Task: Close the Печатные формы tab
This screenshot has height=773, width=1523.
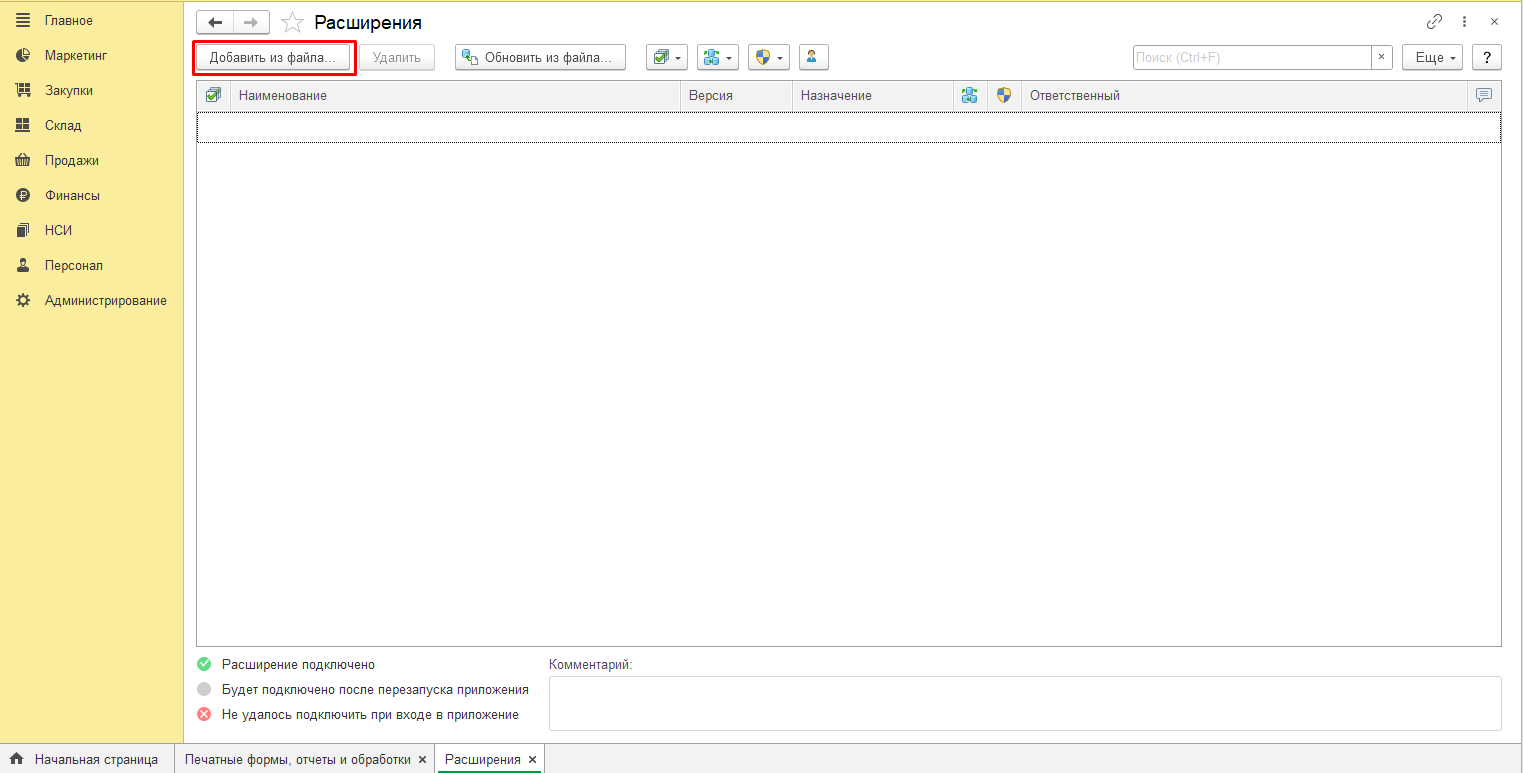Action: 422,760
